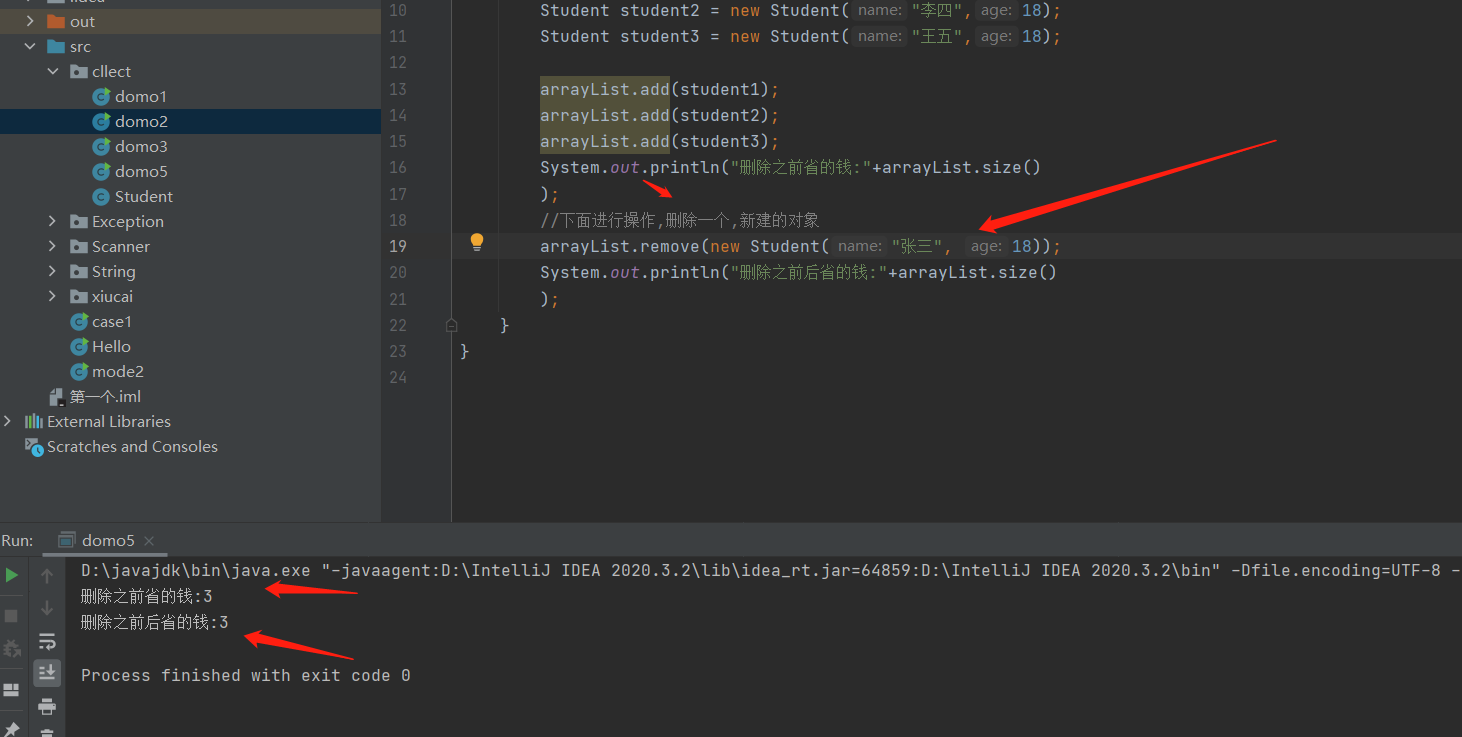Expand External Libraries node

pos(8,421)
